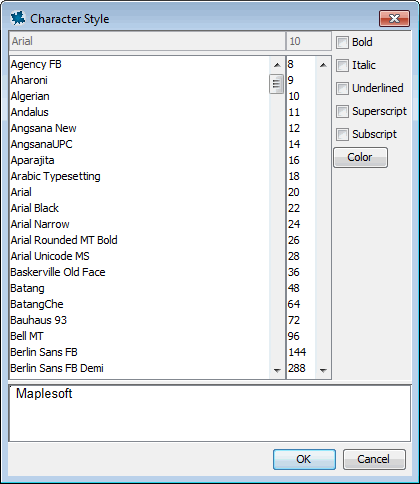Confirm with the OK button
This screenshot has height=484, width=420.
click(304, 459)
